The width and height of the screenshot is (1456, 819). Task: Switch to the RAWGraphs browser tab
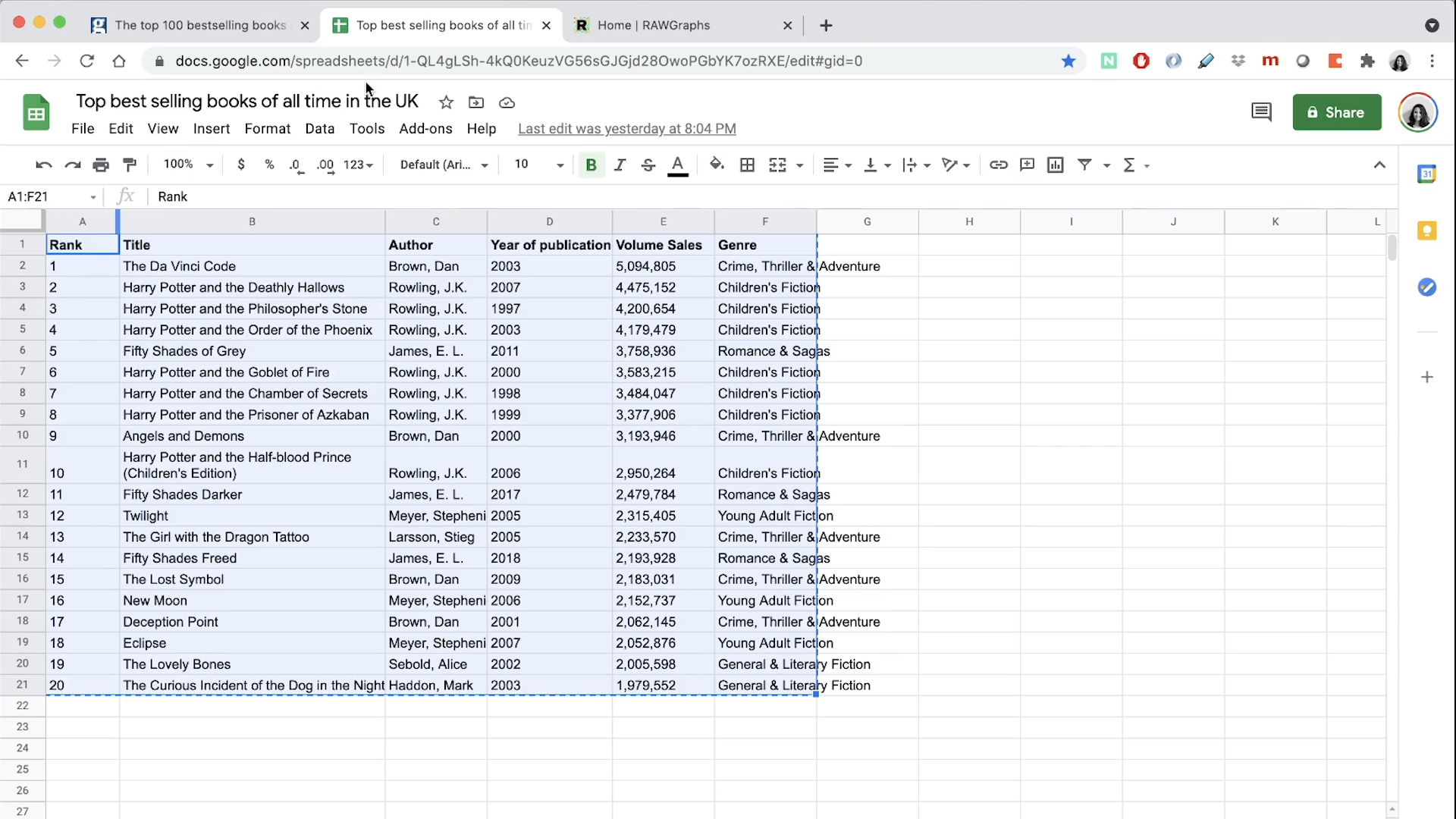[653, 25]
